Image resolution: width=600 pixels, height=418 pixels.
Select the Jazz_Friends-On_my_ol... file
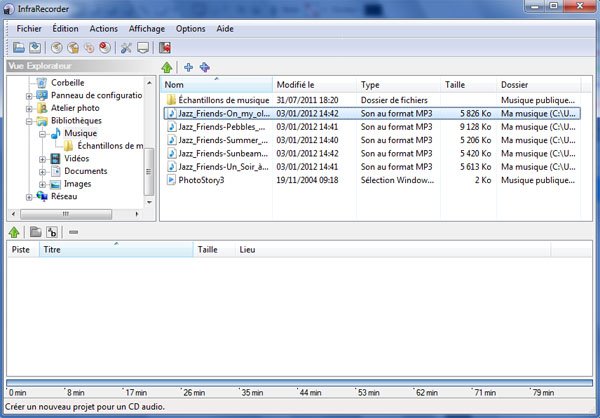coord(372,114)
